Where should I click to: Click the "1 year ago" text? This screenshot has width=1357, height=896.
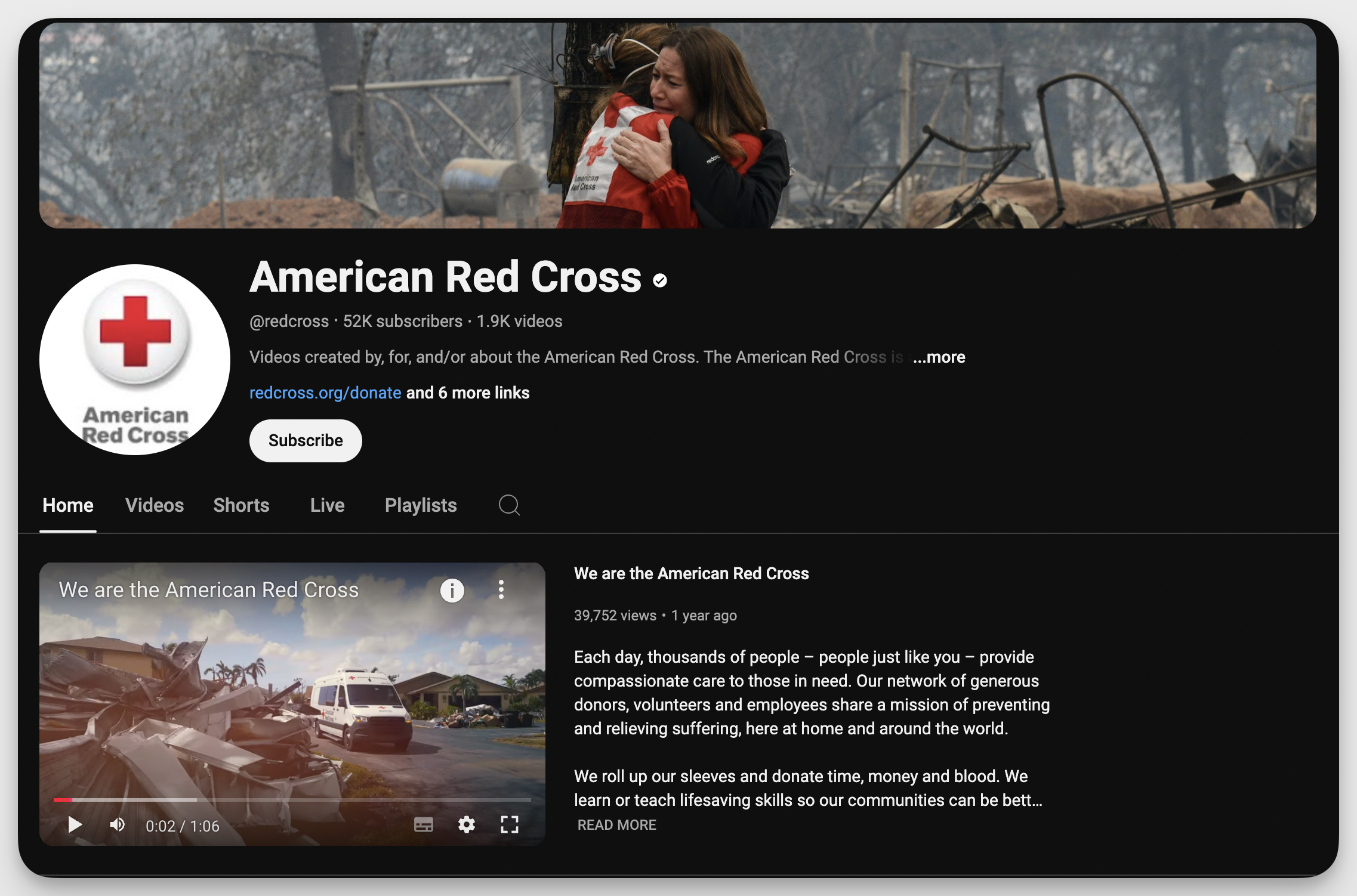coord(704,616)
